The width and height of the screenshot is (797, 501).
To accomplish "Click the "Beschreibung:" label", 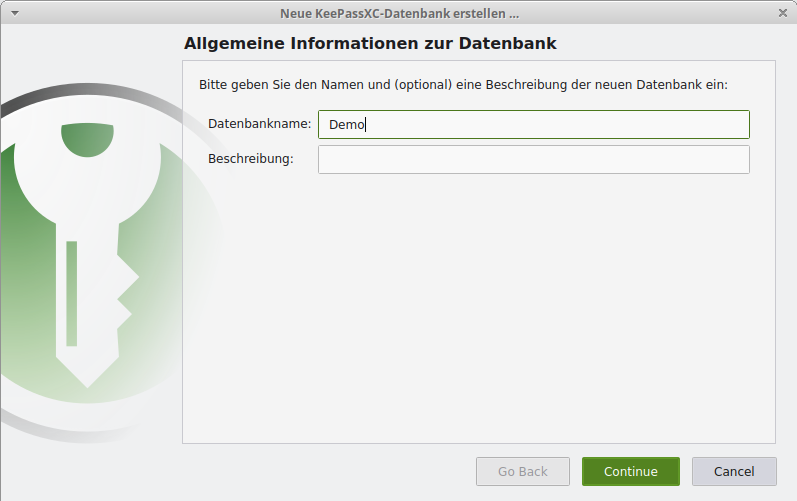I will pos(251,160).
